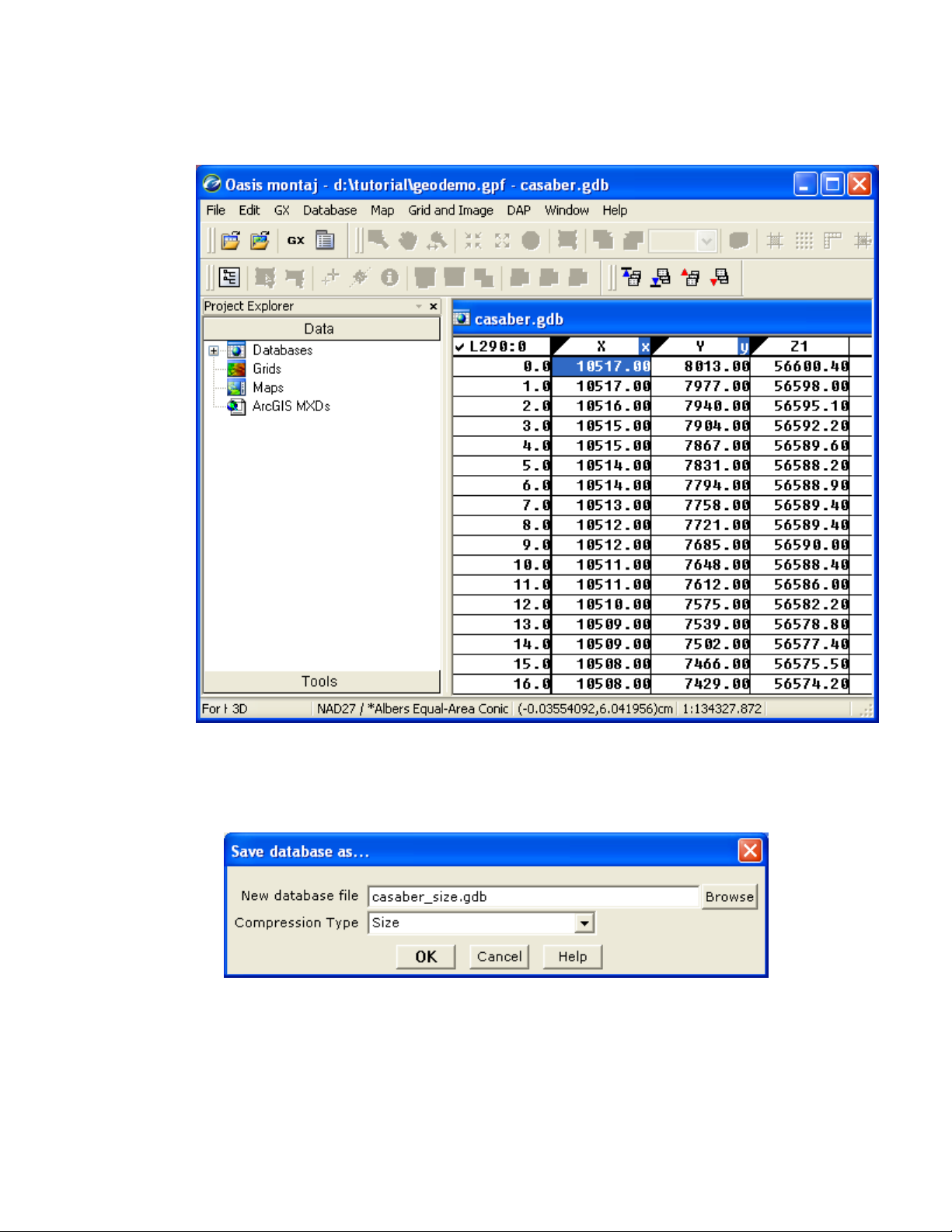Click the cell 56600.40
Viewport: 952px width, 1232px height.
click(800, 366)
